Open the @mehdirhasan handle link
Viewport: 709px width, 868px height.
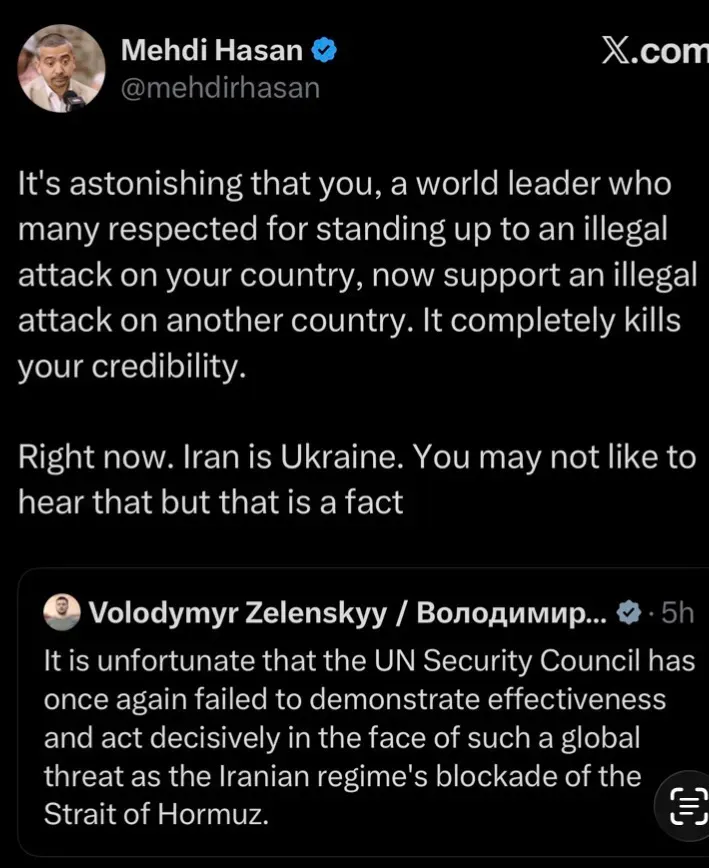coord(220,88)
